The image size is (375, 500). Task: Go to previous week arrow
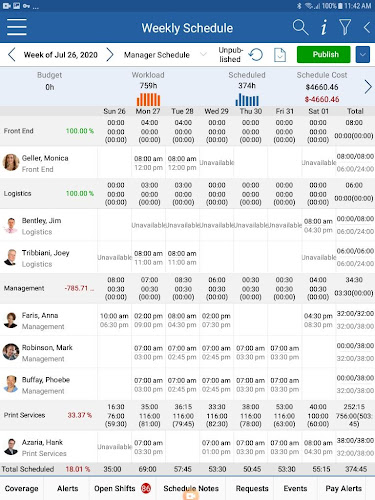12,55
